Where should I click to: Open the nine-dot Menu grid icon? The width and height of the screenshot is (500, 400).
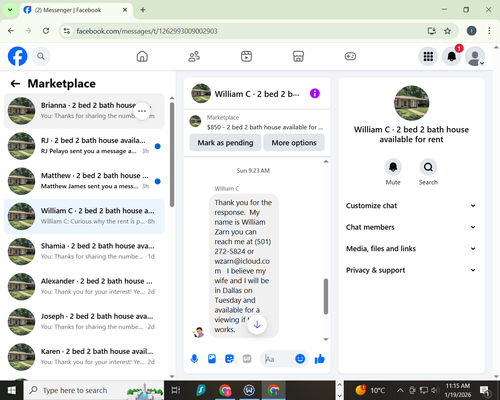(x=428, y=56)
